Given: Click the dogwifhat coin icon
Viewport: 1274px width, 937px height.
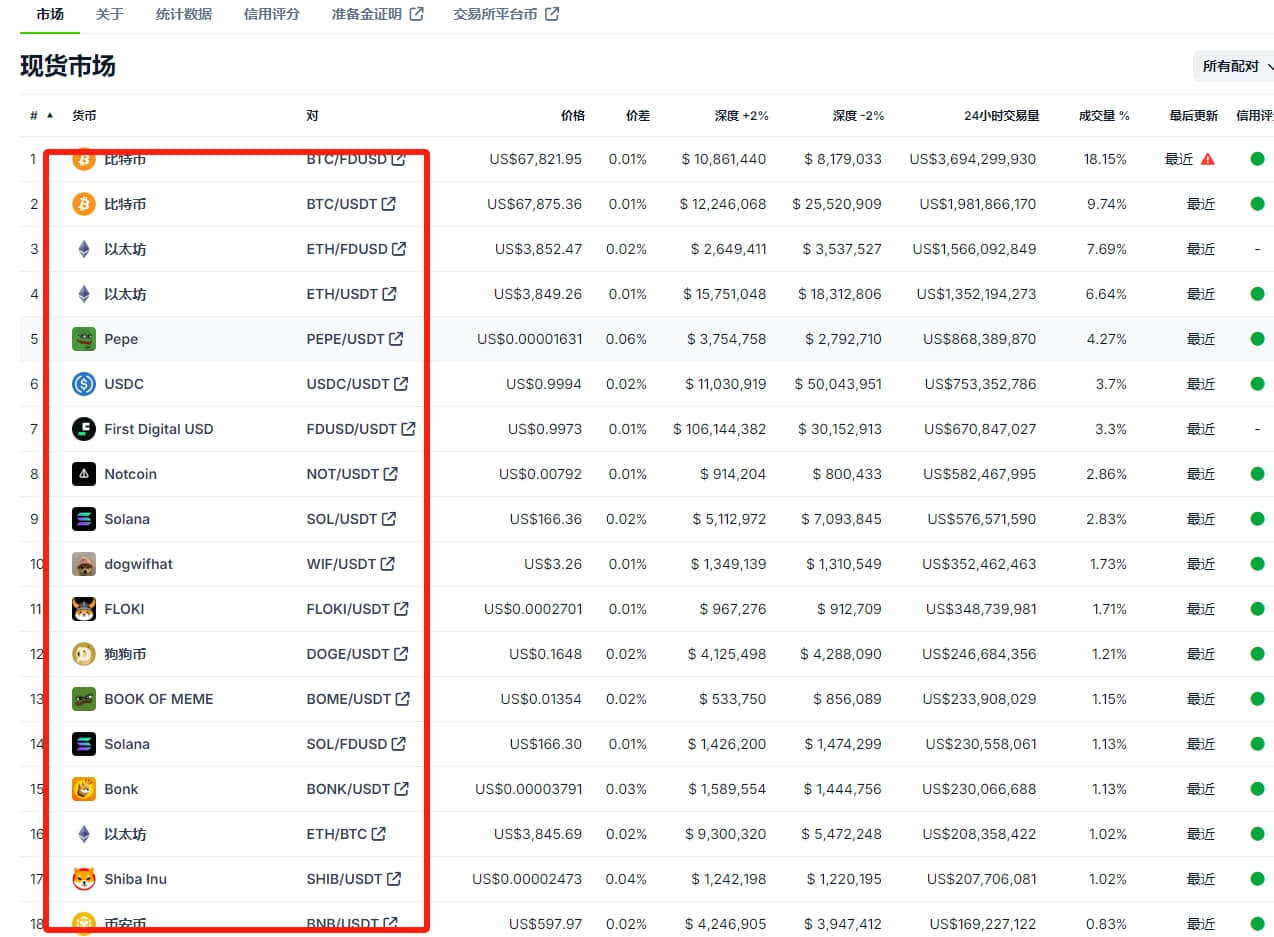Looking at the screenshot, I should click(x=84, y=564).
